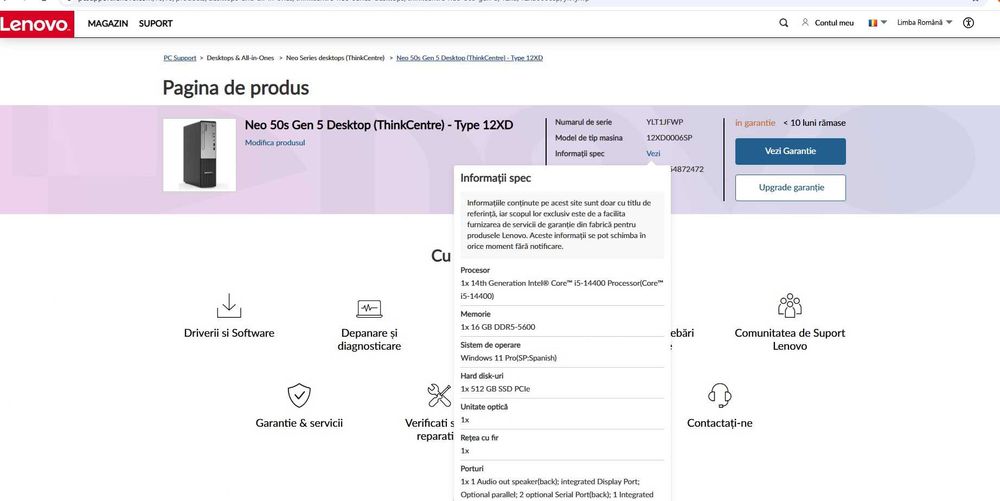Open the accessibility icon in header
The image size is (1000, 501).
tap(968, 23)
